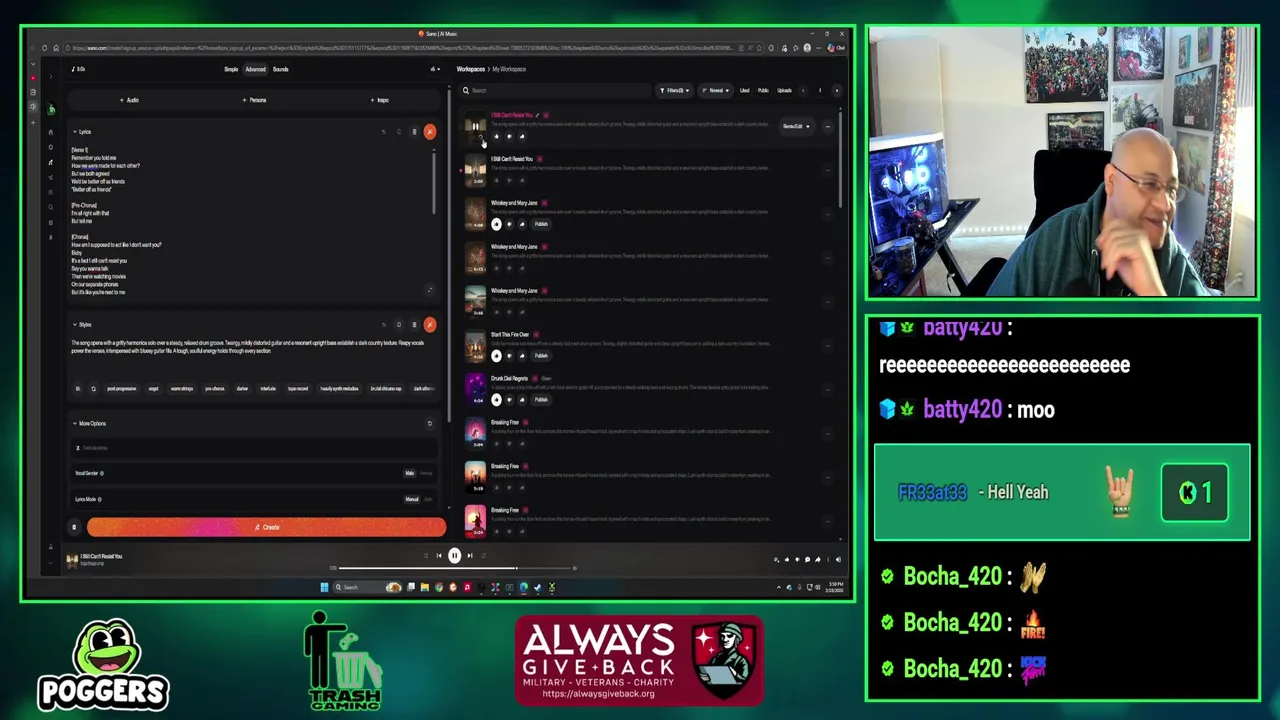Open the Filters dropdown
Screen dimensions: 1280x720
coord(674,90)
